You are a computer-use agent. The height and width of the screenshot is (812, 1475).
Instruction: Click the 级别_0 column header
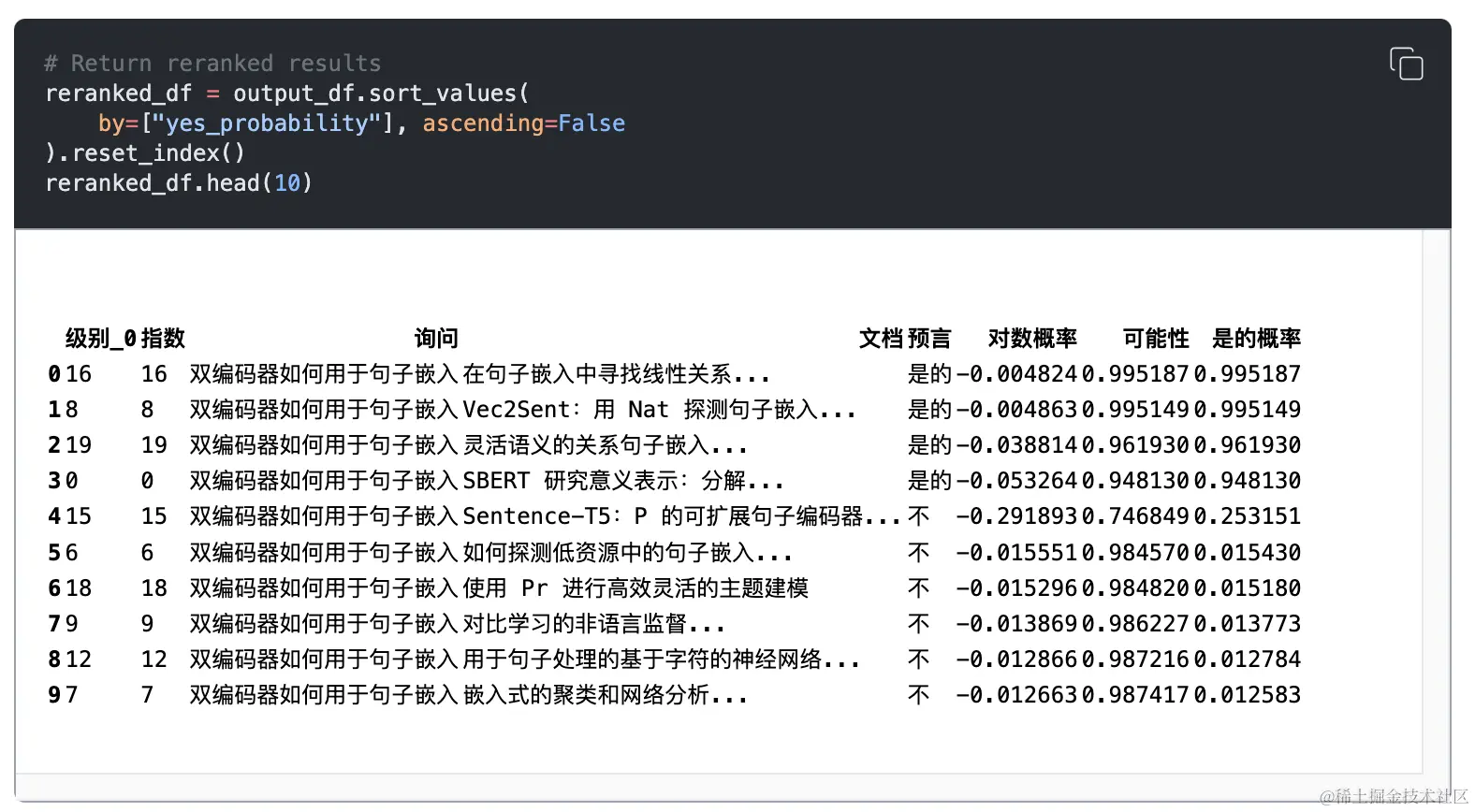click(x=101, y=338)
